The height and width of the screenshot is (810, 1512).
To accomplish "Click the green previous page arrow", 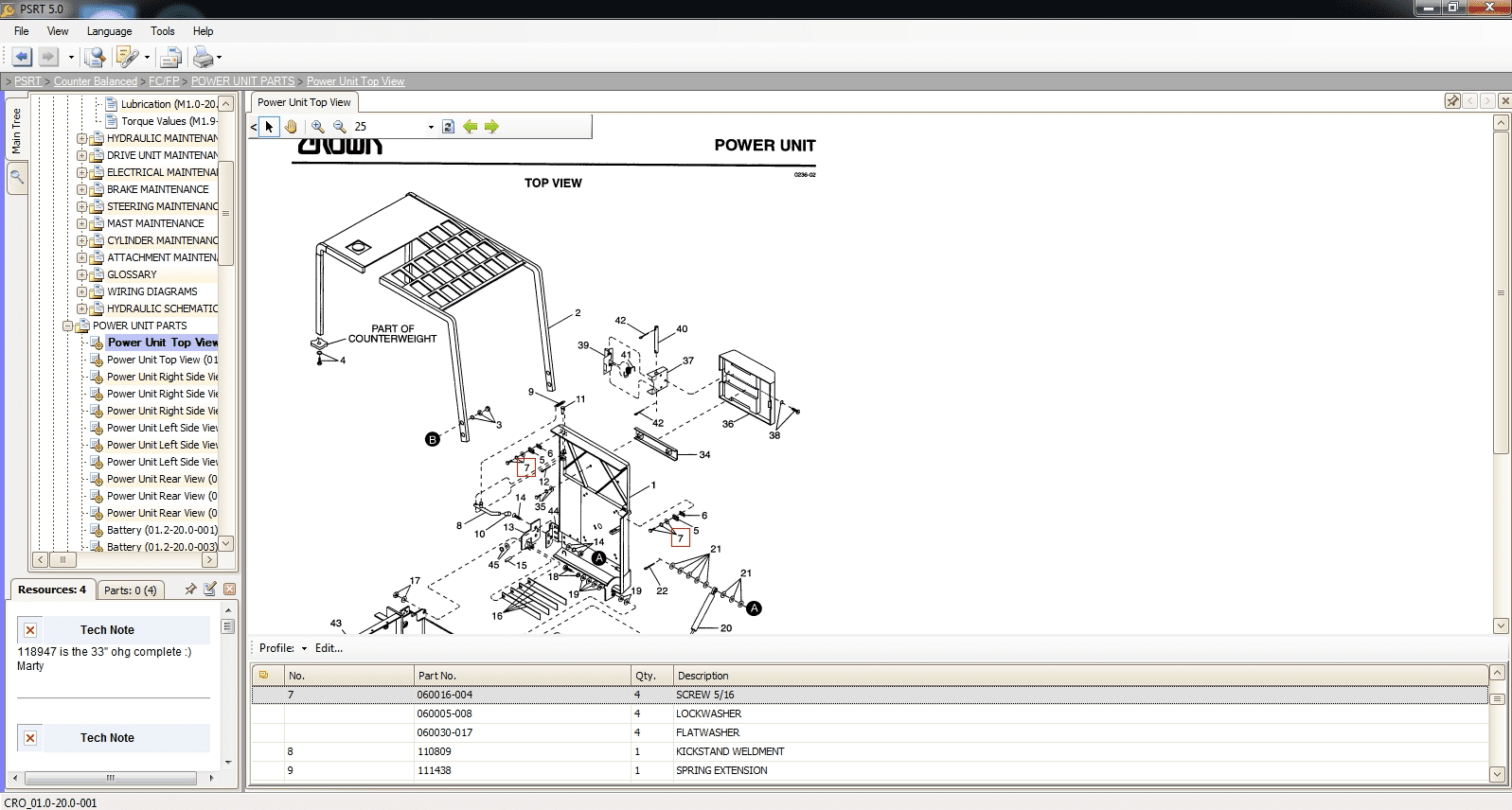I will [x=471, y=126].
